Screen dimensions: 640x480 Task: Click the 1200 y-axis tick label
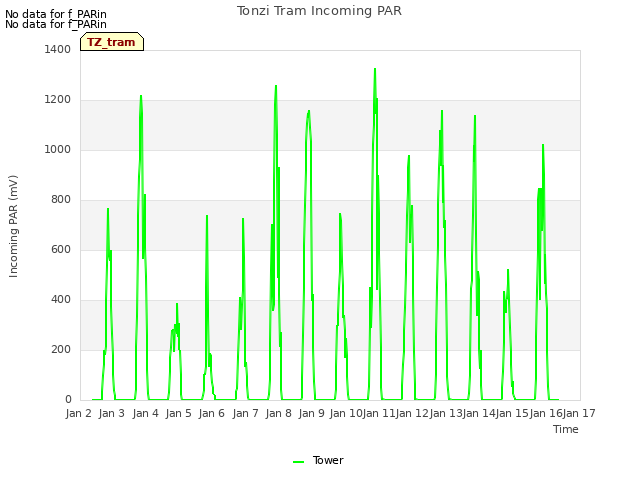(58, 100)
